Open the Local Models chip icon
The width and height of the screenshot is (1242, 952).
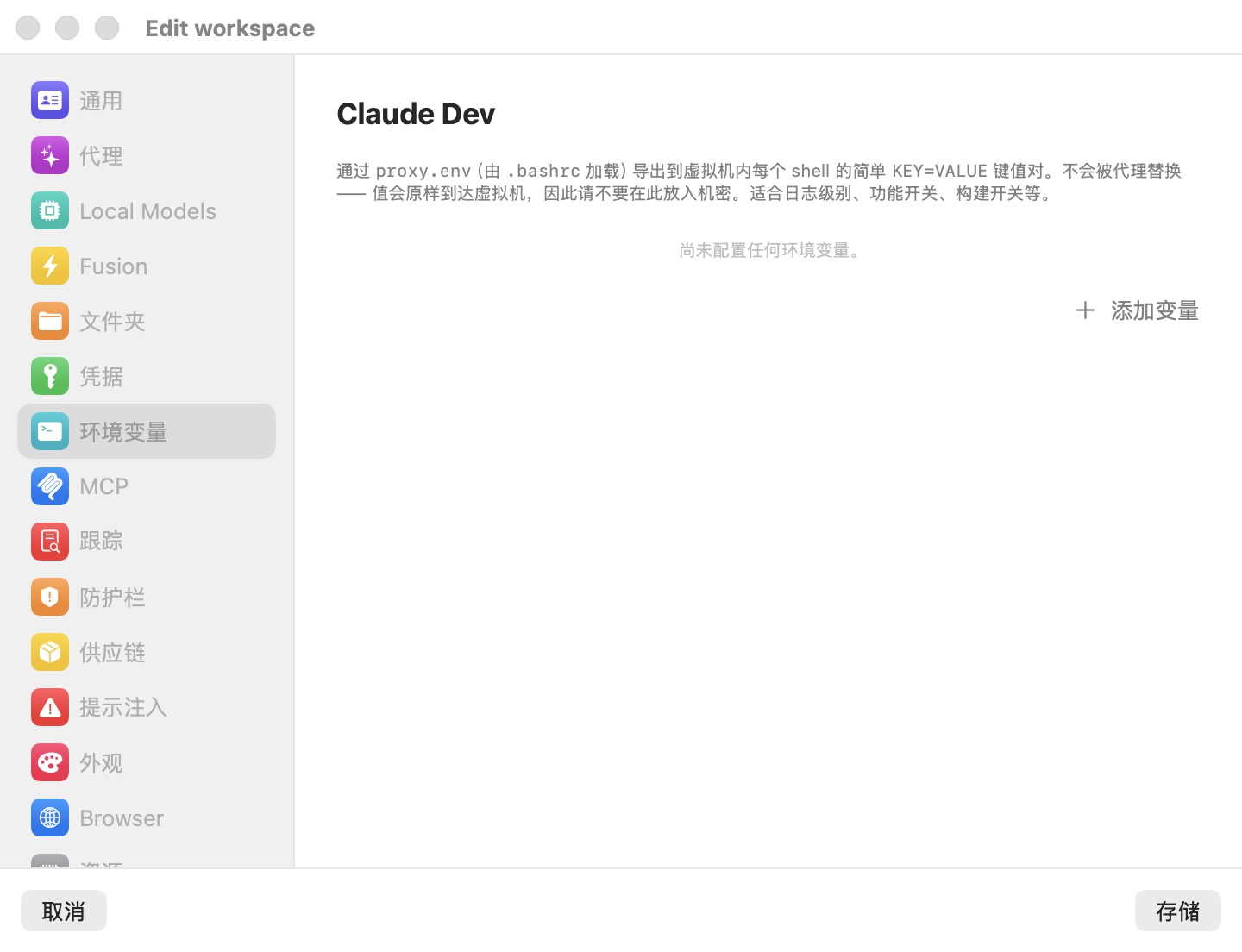click(50, 210)
